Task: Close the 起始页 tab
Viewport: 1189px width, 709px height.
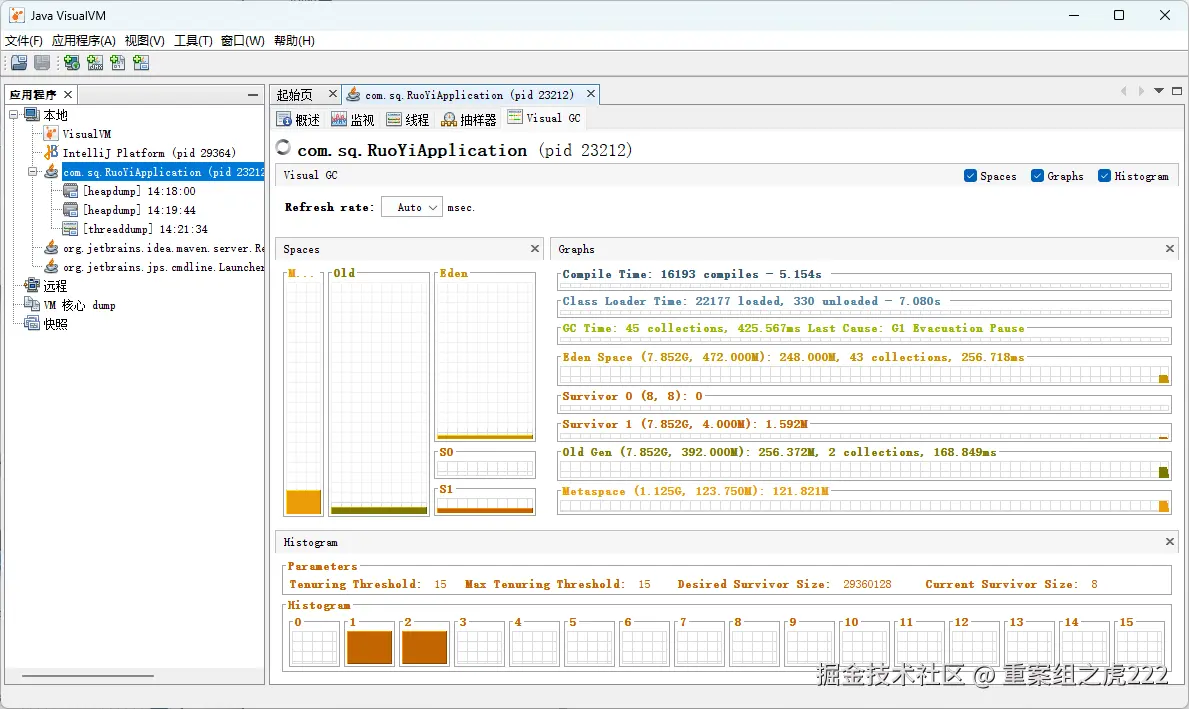Action: (x=332, y=94)
